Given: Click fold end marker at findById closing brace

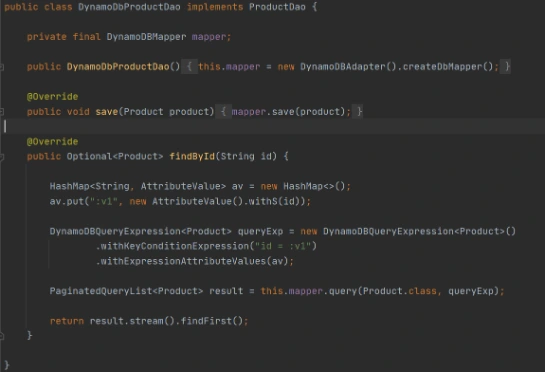Looking at the screenshot, I should click(2, 335).
